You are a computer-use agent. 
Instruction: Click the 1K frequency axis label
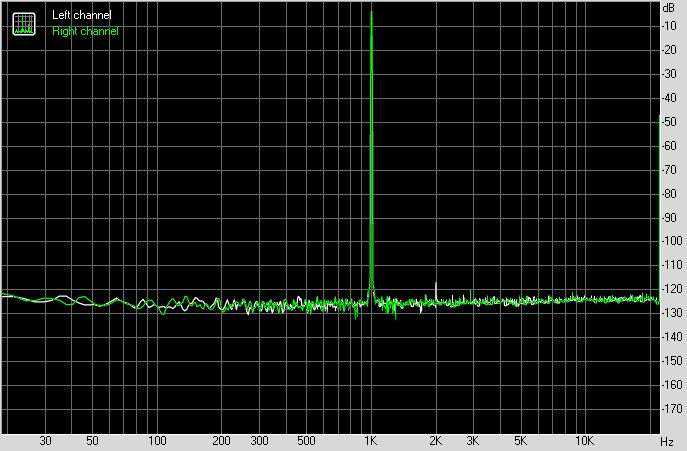click(371, 440)
